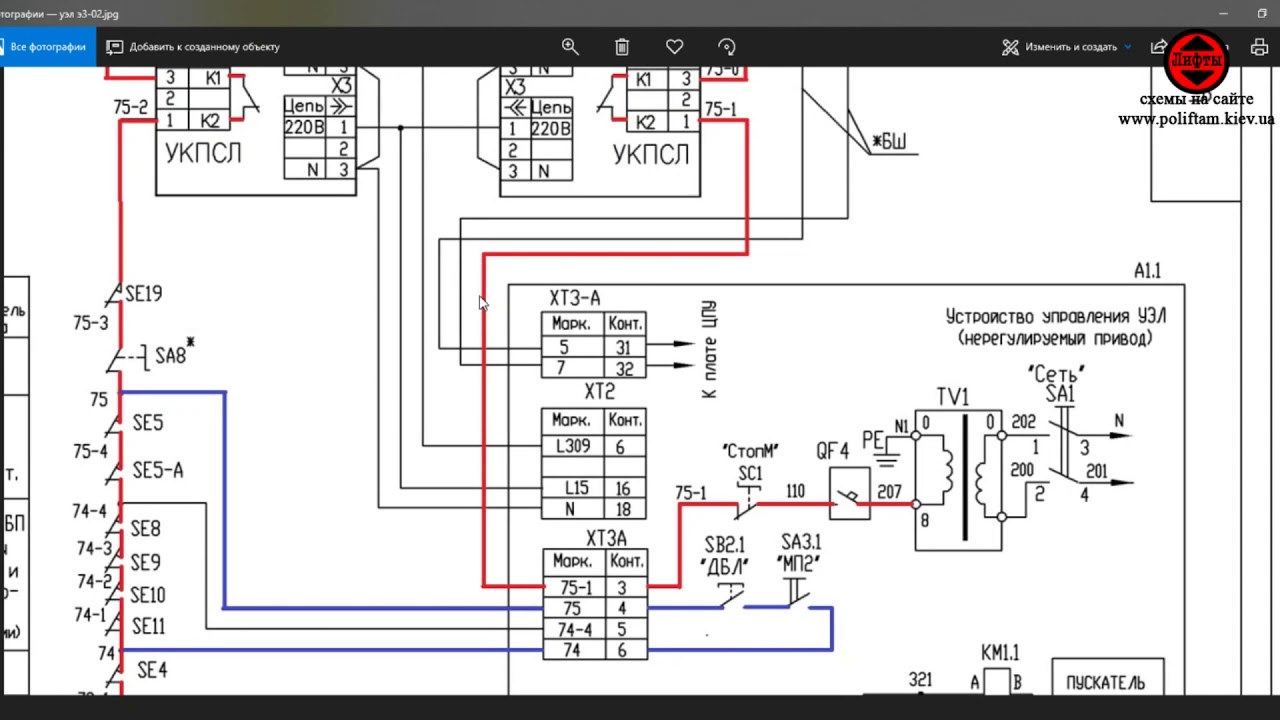Click the SC1 СтопМ button label
1280x720 pixels.
click(x=750, y=463)
